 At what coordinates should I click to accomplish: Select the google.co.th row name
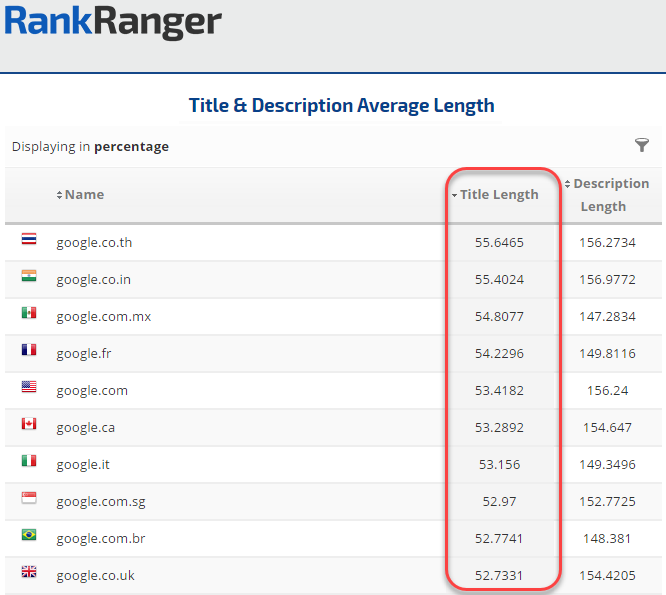(94, 243)
